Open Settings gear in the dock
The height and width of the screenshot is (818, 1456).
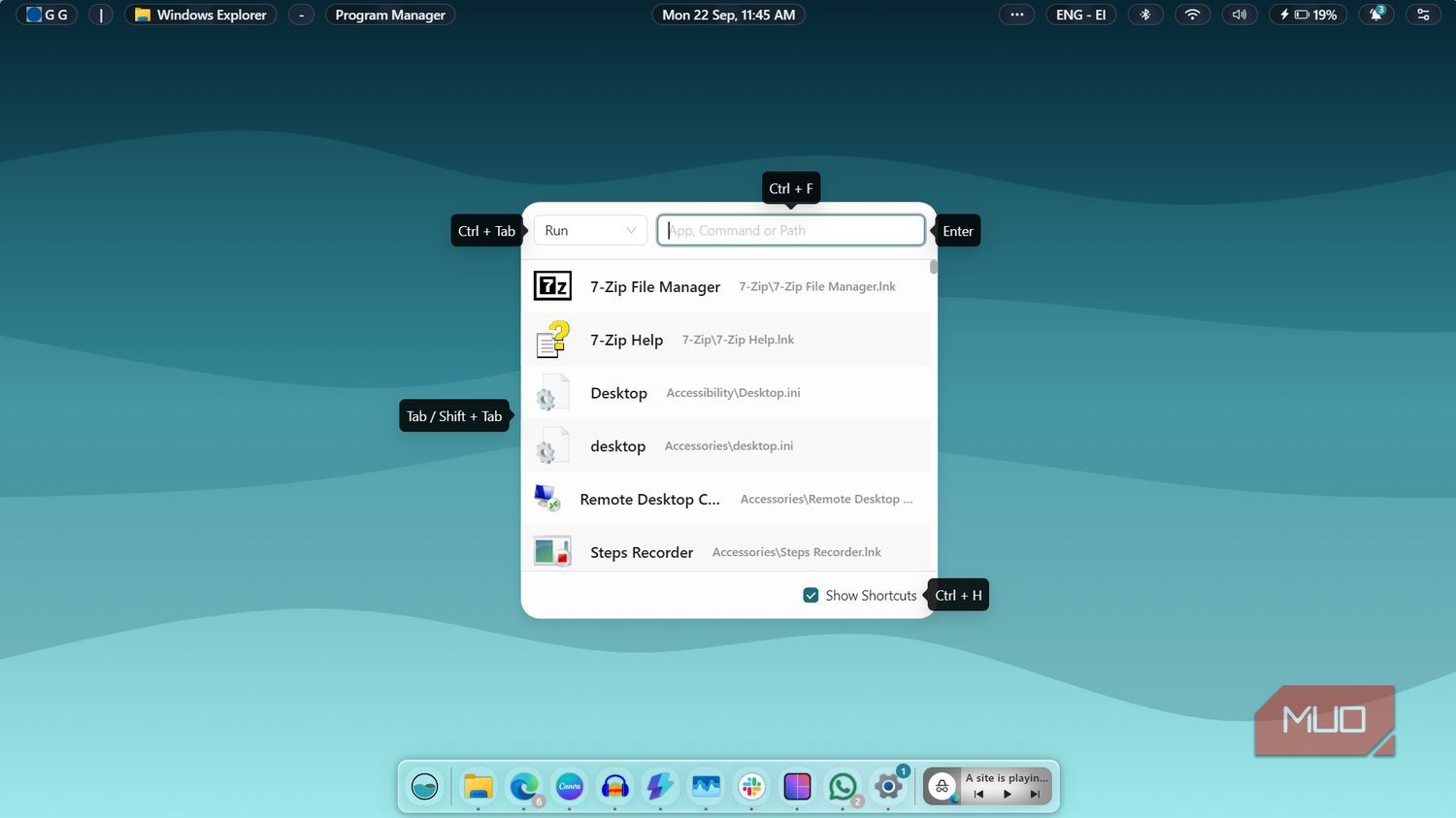(888, 786)
